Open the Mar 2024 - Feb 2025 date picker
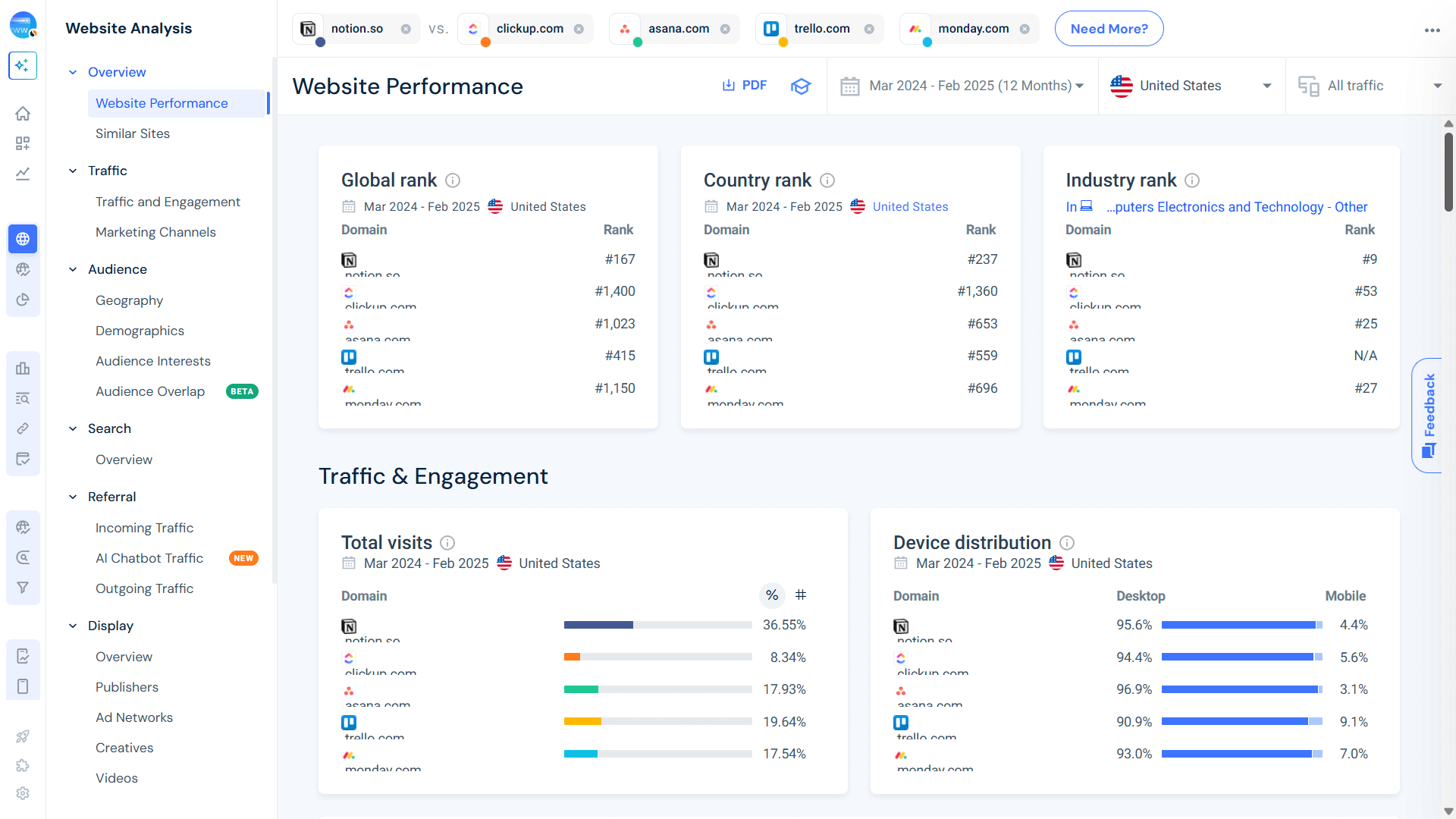 point(963,85)
